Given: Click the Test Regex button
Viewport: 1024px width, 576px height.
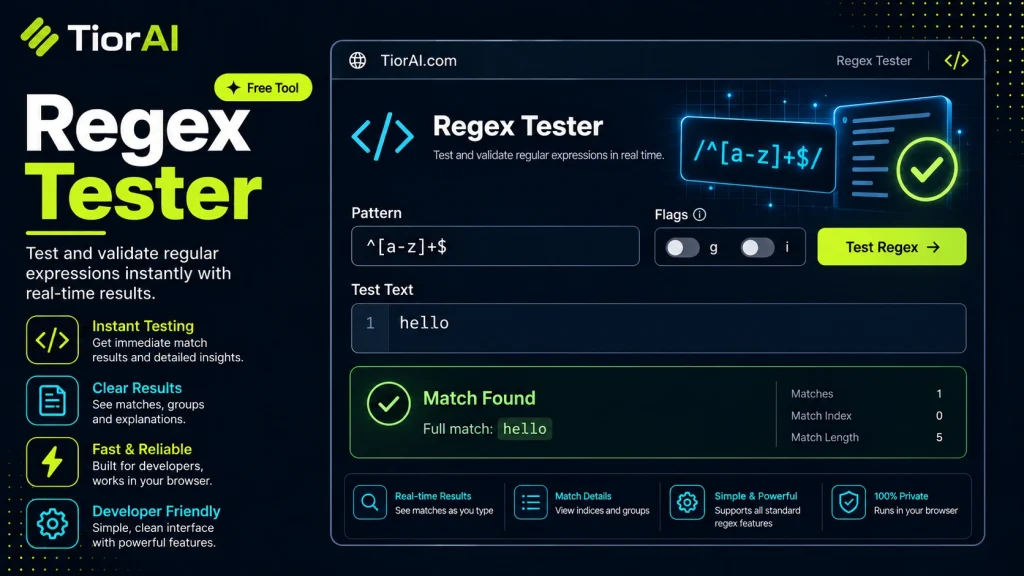Looking at the screenshot, I should click(891, 247).
